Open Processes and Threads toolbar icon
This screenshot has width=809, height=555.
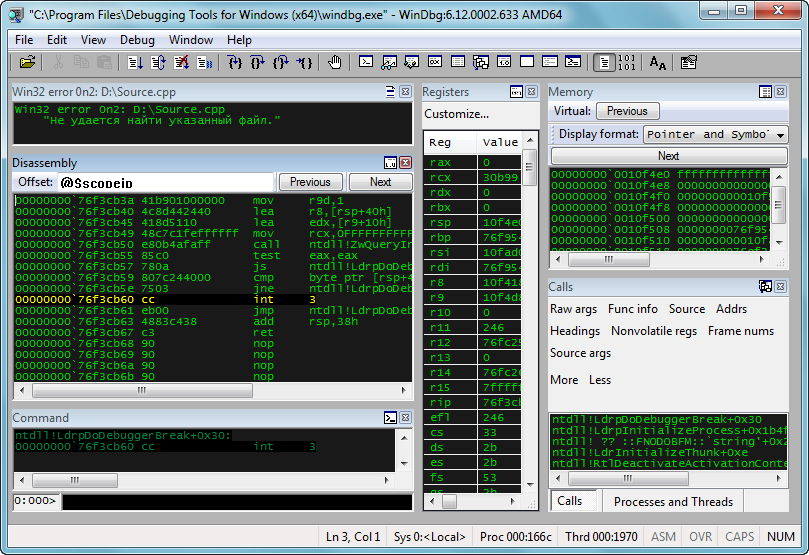pyautogui.click(x=549, y=62)
